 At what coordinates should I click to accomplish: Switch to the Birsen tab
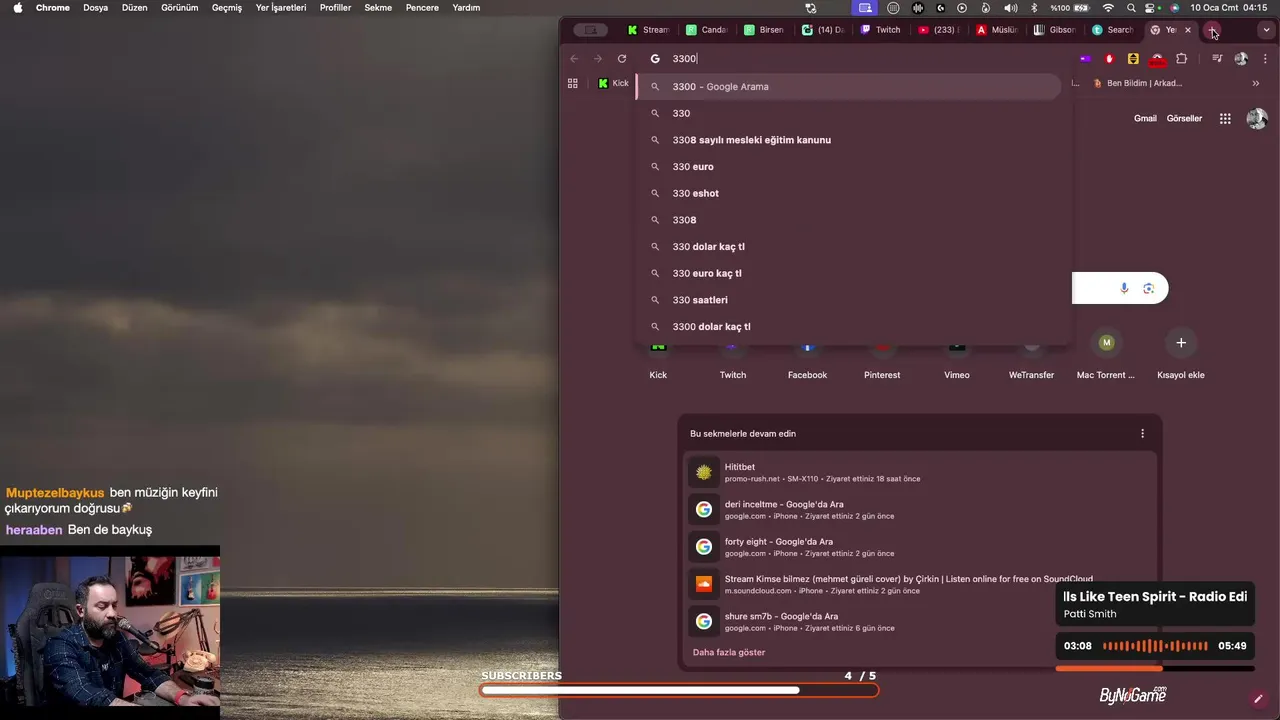pos(763,30)
